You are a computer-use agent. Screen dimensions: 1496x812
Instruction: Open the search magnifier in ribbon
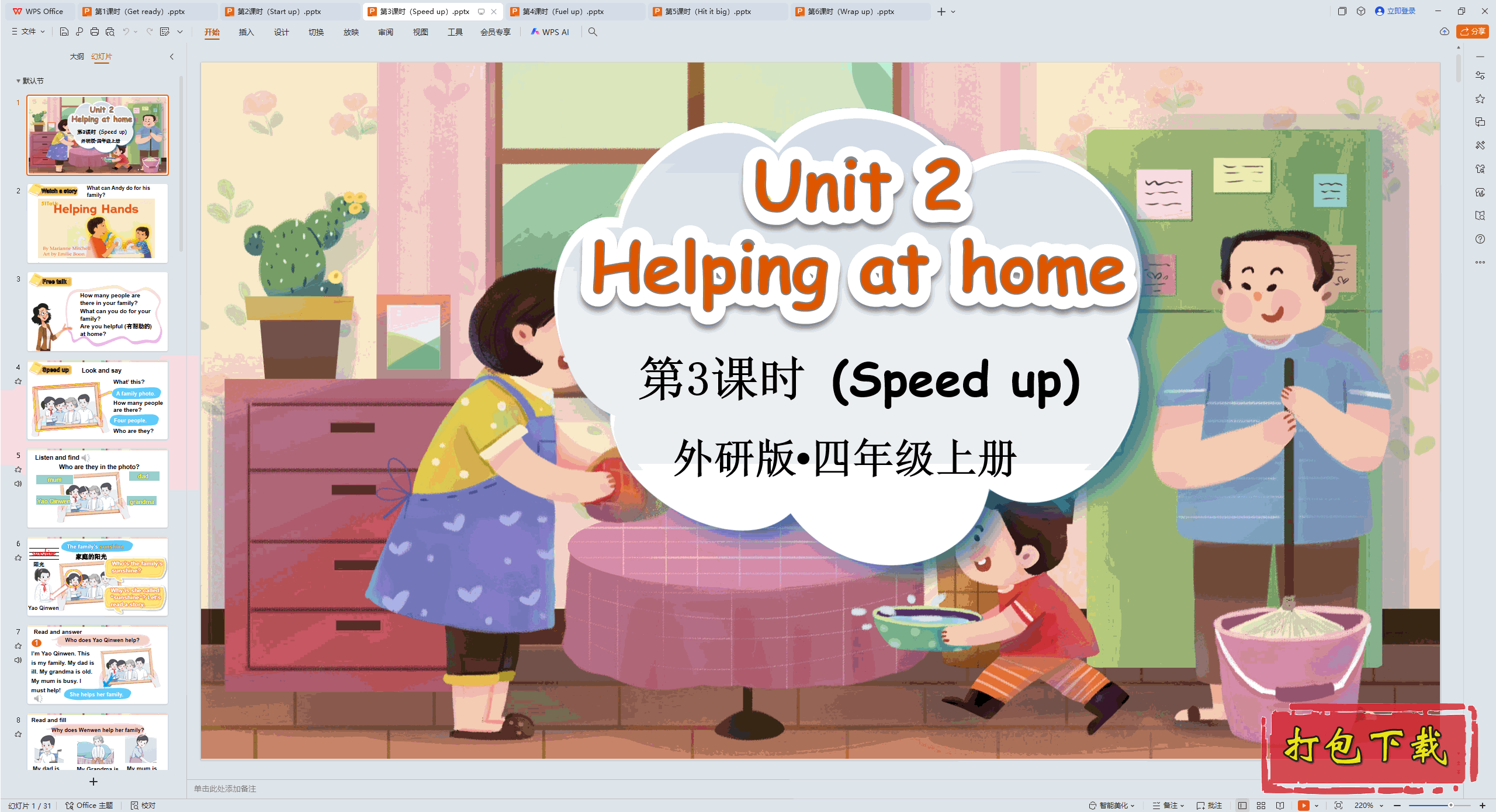[593, 32]
